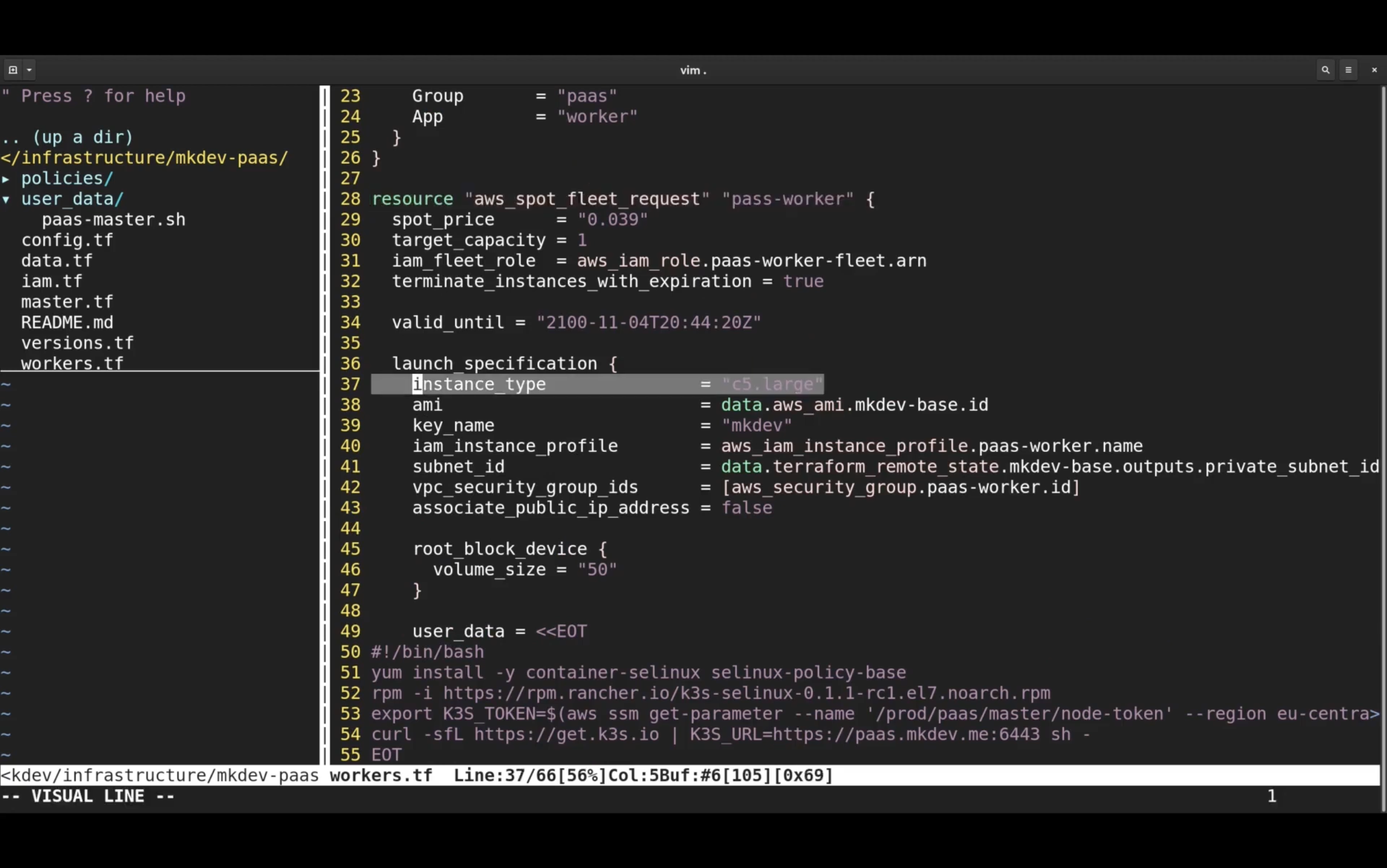1387x868 pixels.
Task: Select workers.tf in the file tree
Action: coord(72,363)
